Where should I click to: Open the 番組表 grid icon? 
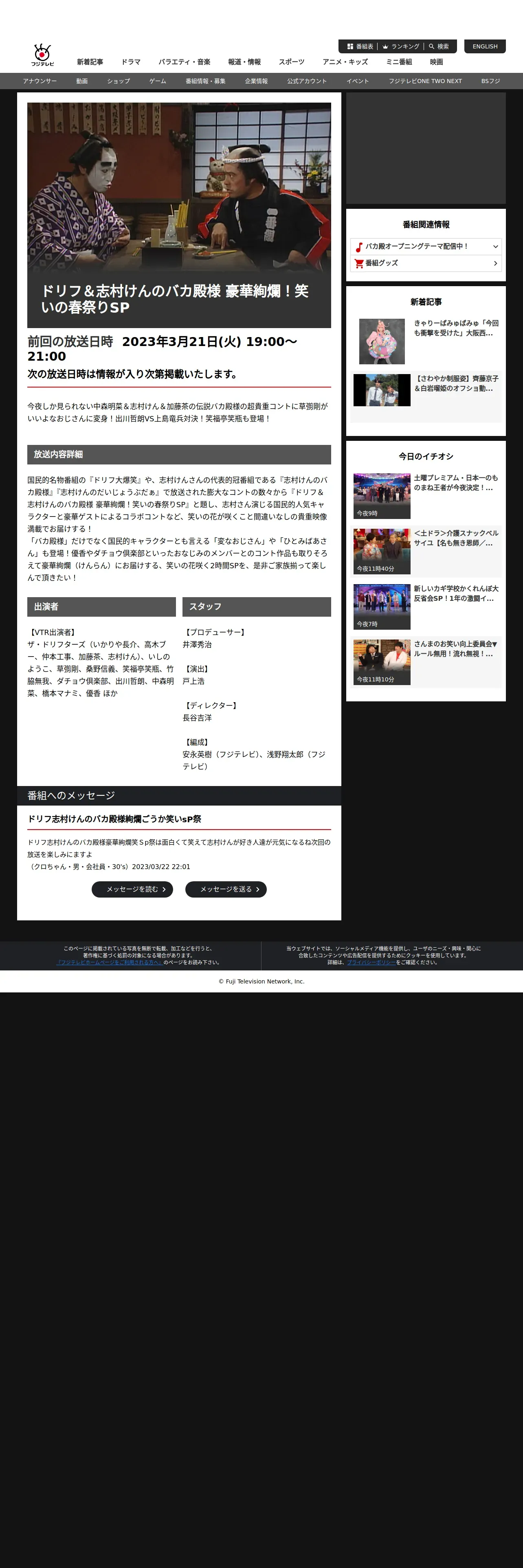pos(350,46)
